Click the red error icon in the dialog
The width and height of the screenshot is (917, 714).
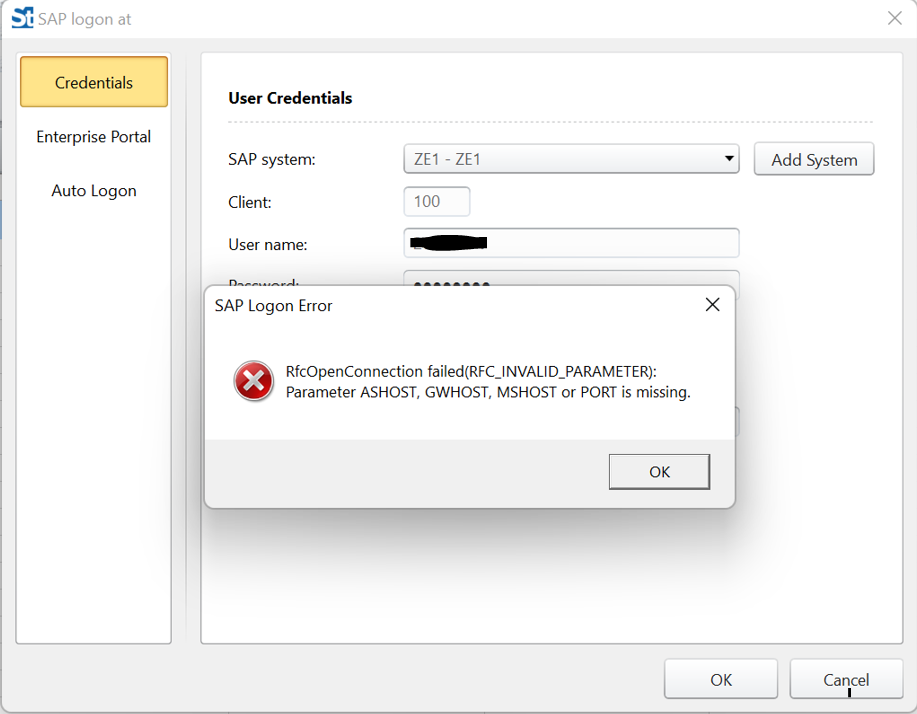[254, 382]
